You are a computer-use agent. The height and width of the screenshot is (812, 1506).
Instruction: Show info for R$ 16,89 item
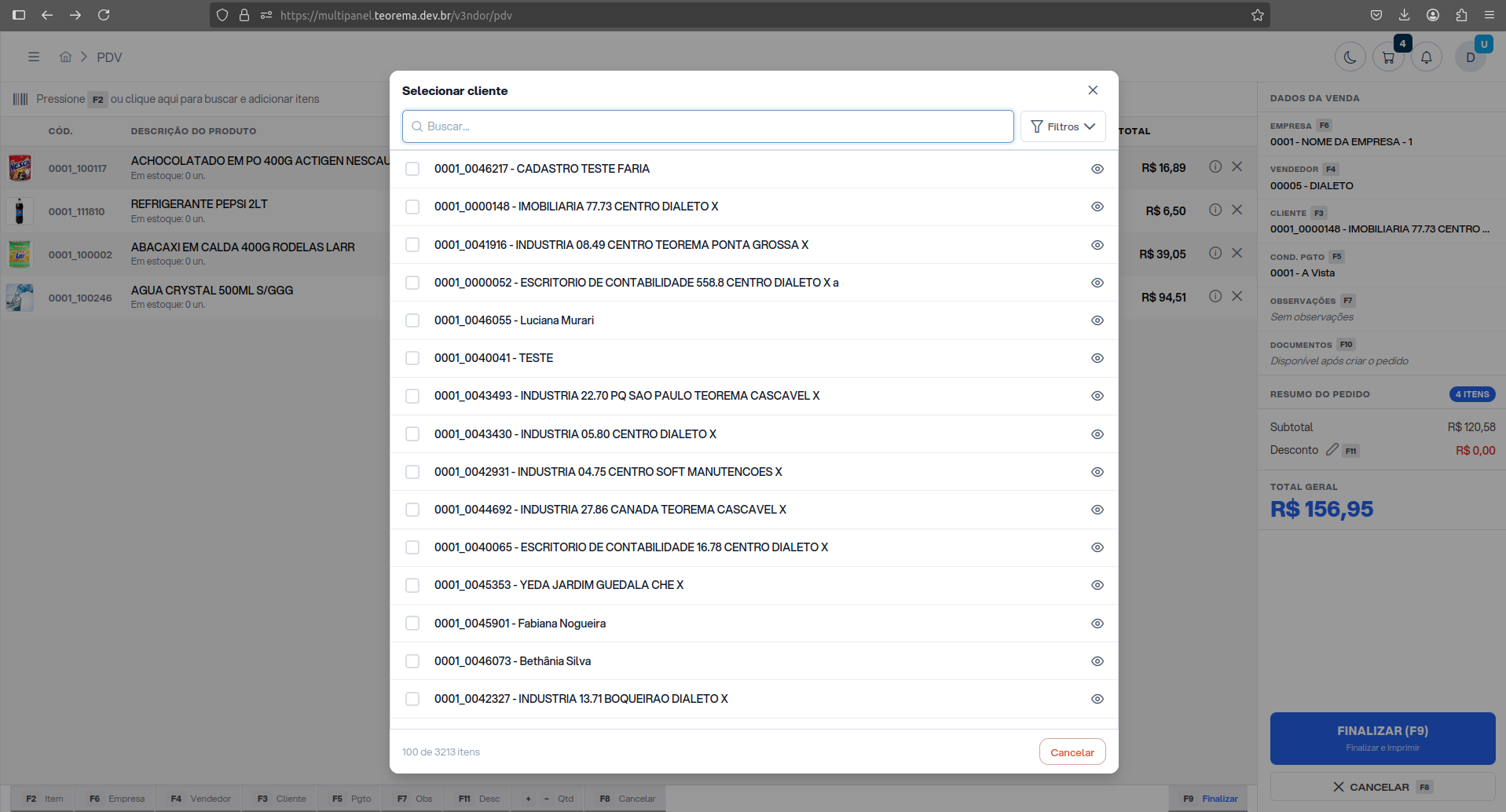click(1215, 166)
